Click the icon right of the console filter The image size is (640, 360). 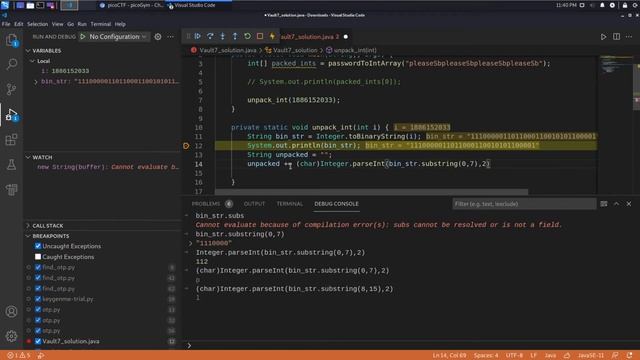point(604,204)
